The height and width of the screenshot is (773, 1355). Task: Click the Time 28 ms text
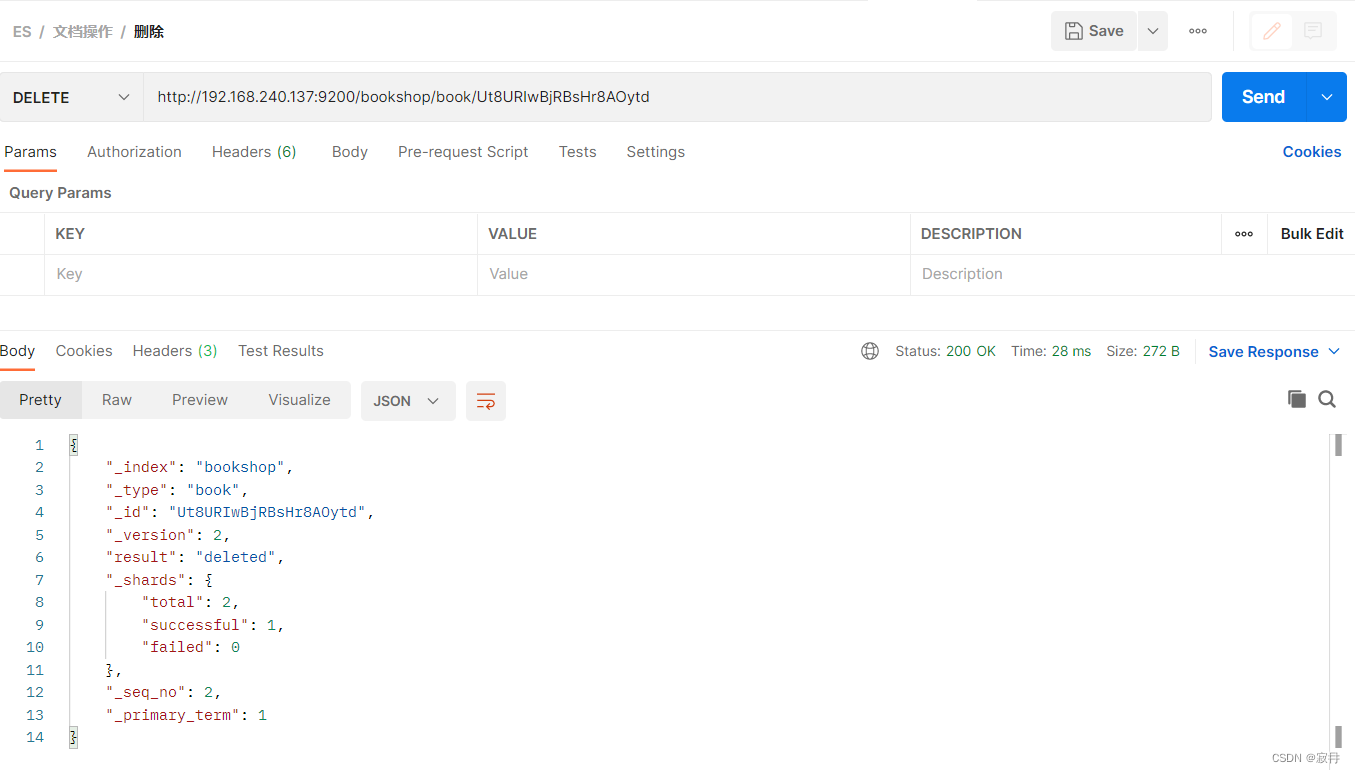pos(1051,351)
